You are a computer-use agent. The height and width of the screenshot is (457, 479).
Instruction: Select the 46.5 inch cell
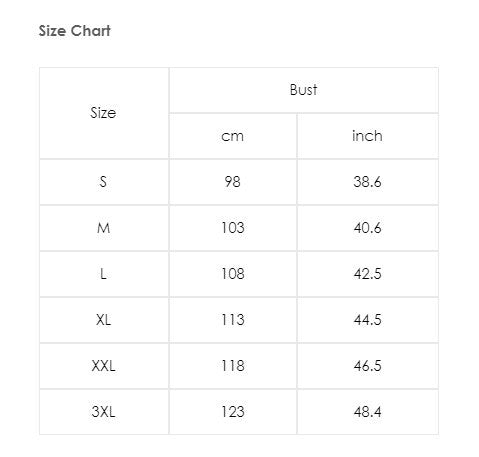368,366
